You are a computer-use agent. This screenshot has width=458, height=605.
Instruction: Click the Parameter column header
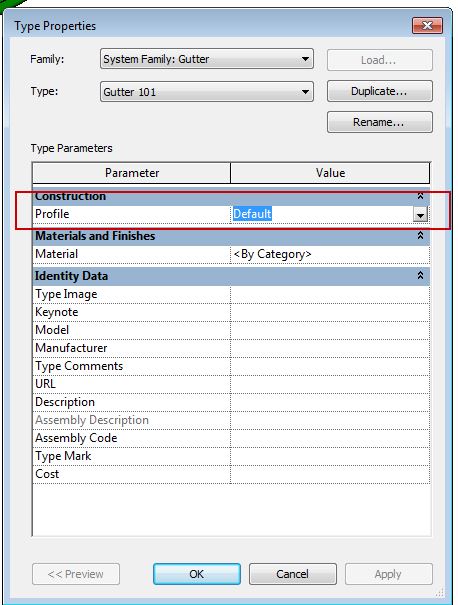click(x=132, y=173)
